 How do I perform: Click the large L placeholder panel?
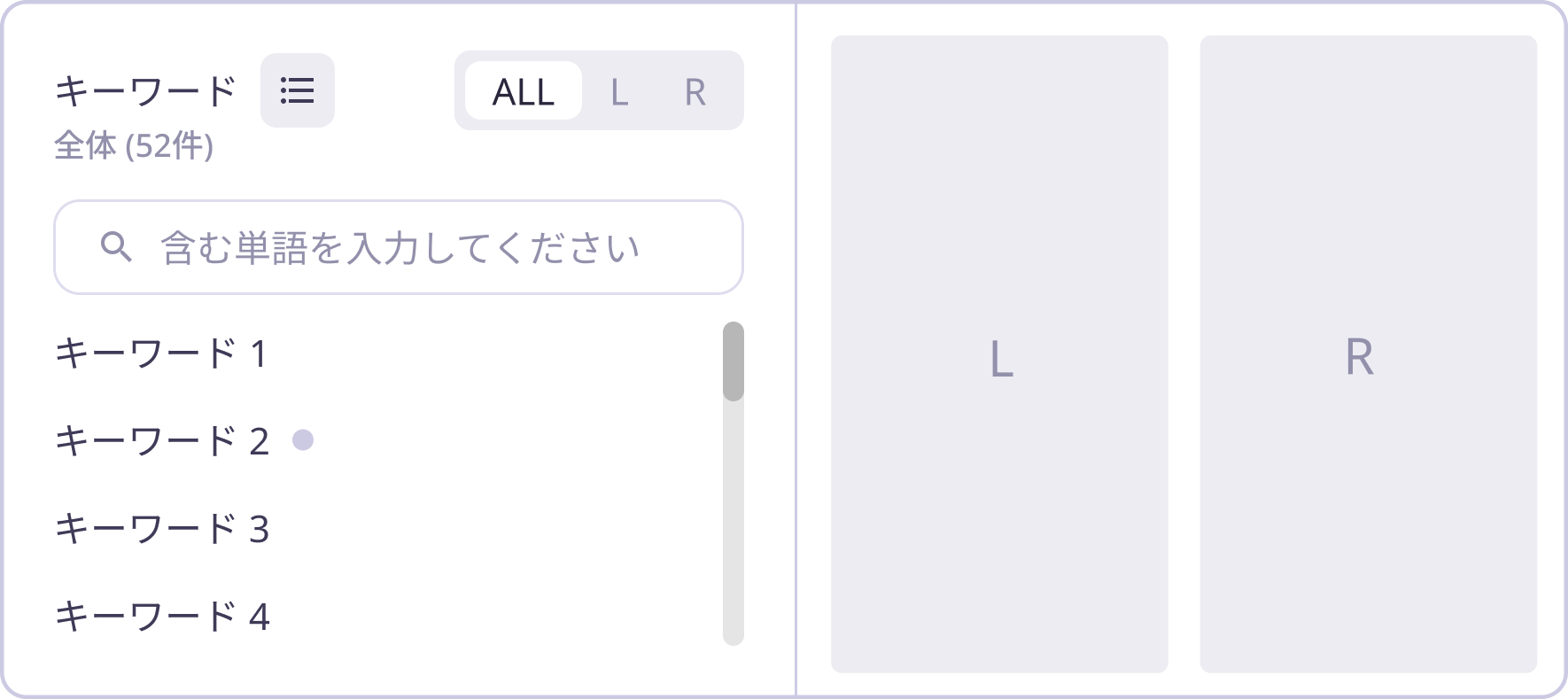point(999,354)
